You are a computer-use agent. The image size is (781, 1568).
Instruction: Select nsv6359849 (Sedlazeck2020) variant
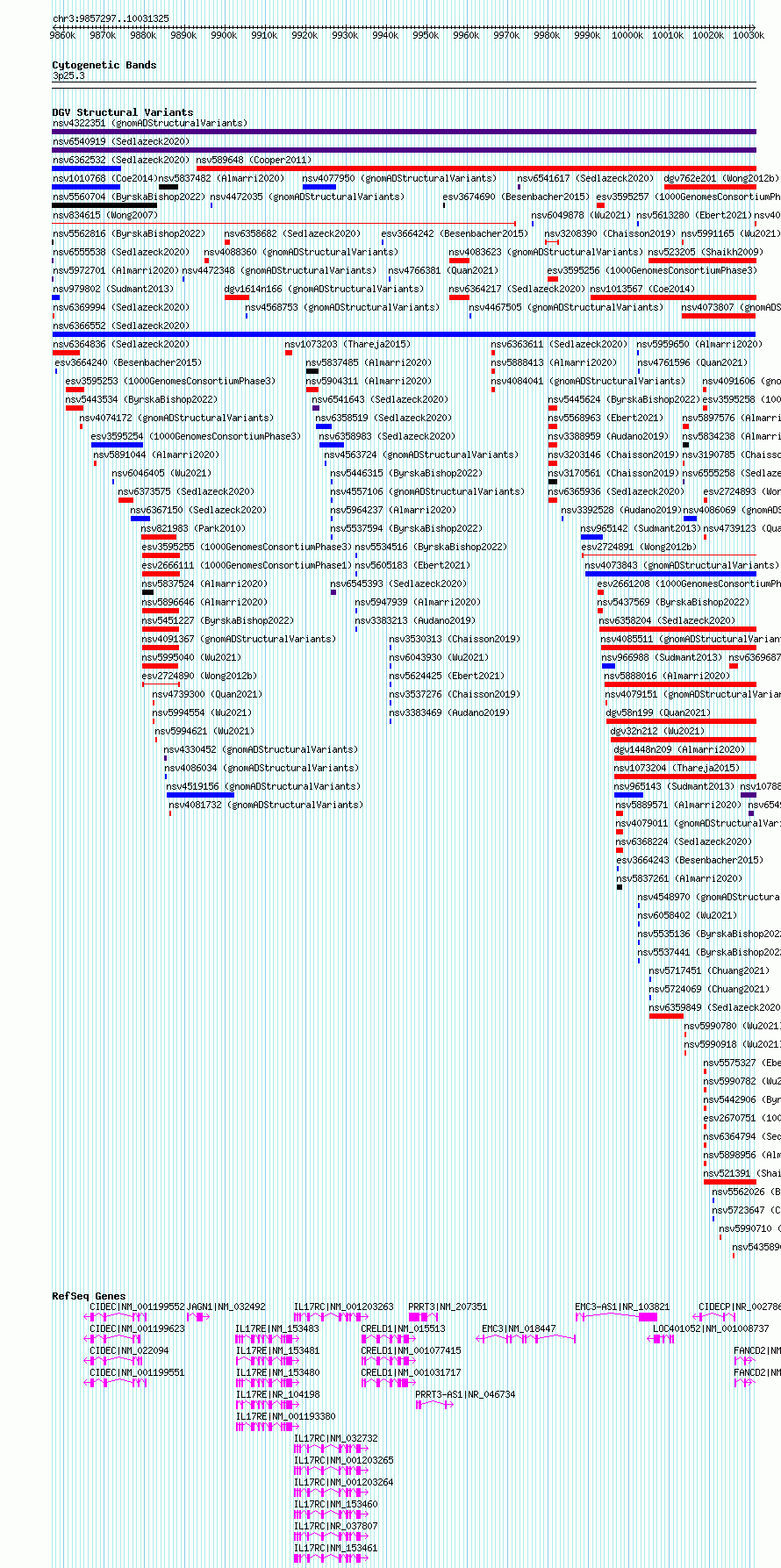(x=714, y=1007)
